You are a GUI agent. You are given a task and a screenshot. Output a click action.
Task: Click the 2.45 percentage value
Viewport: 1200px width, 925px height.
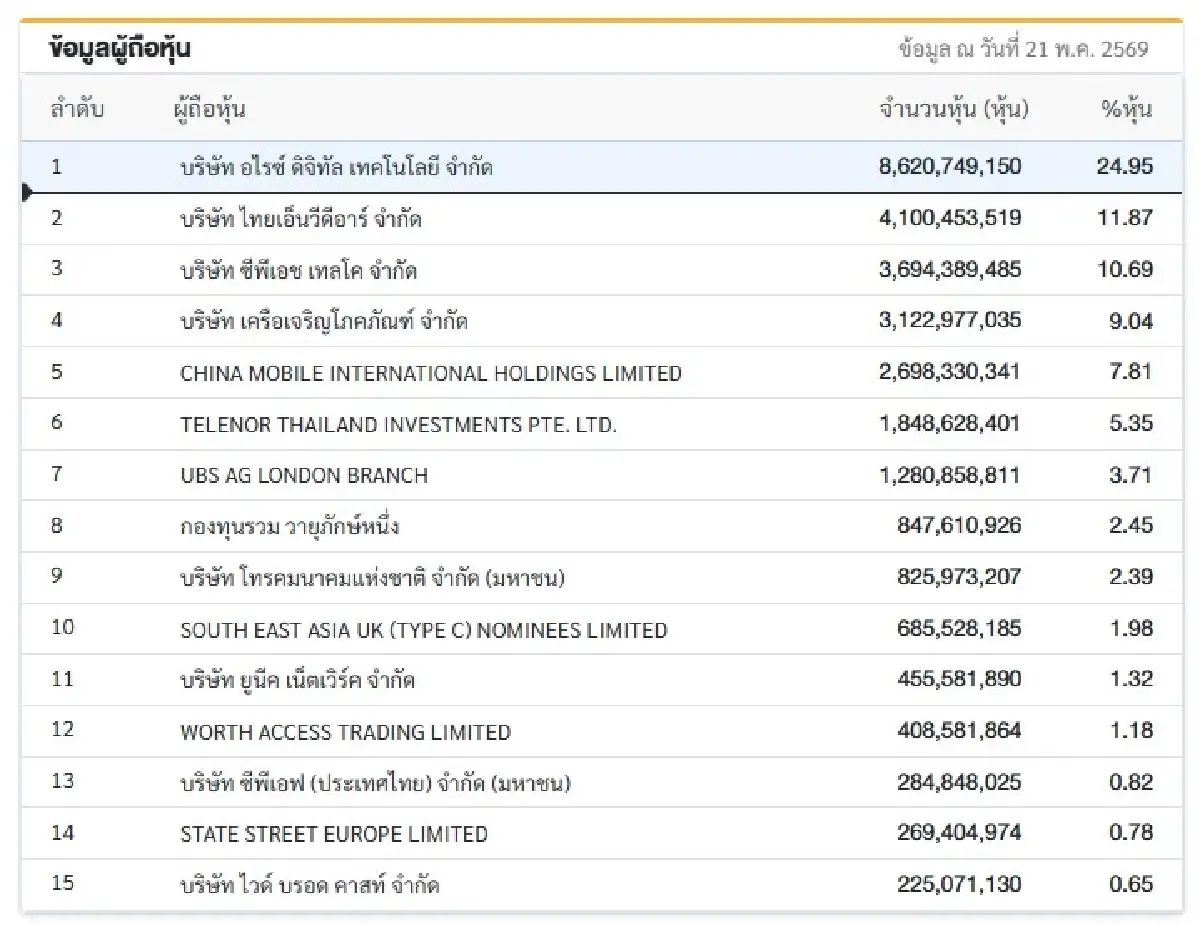coord(1131,526)
